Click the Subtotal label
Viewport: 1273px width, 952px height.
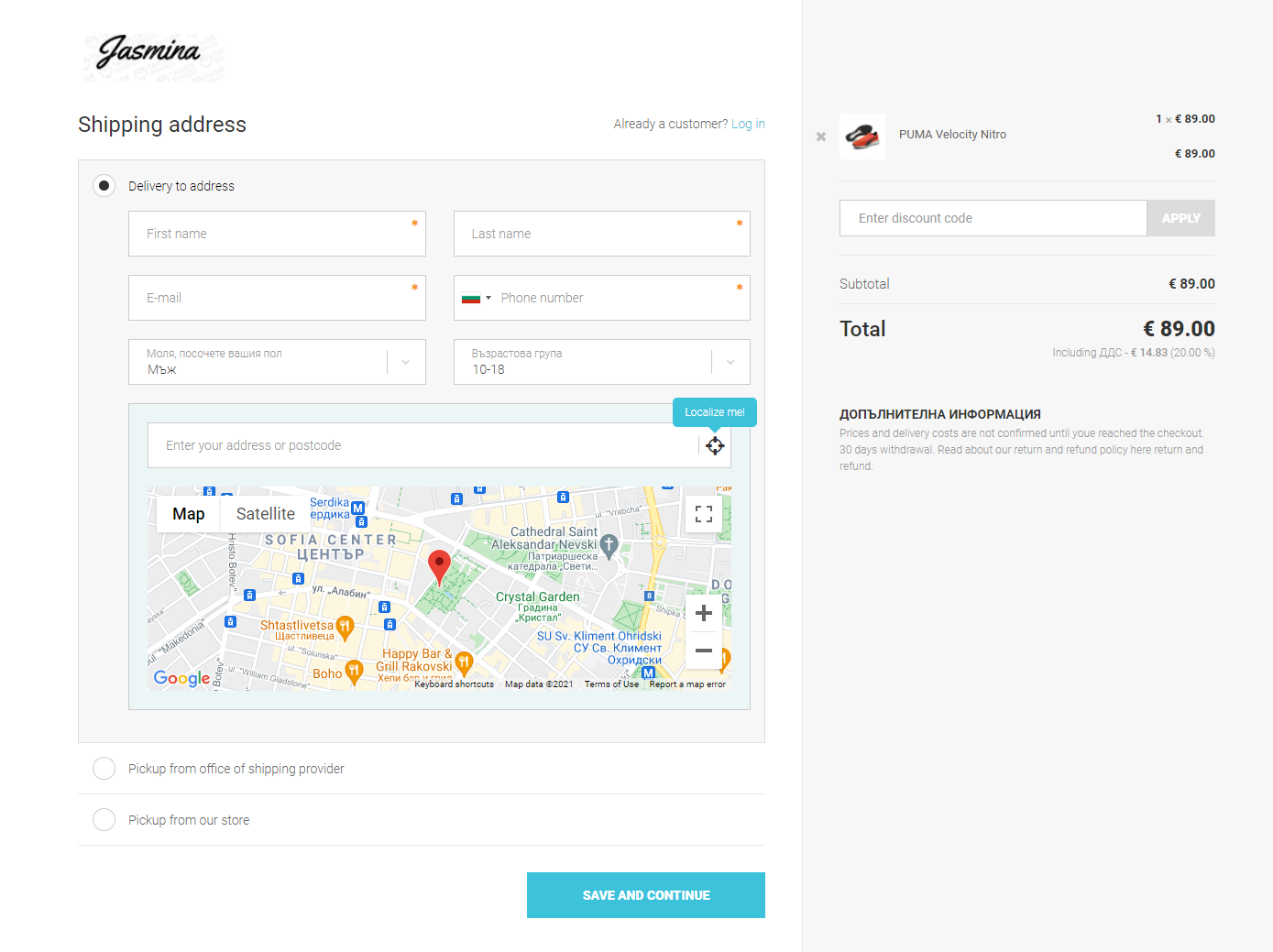[864, 284]
